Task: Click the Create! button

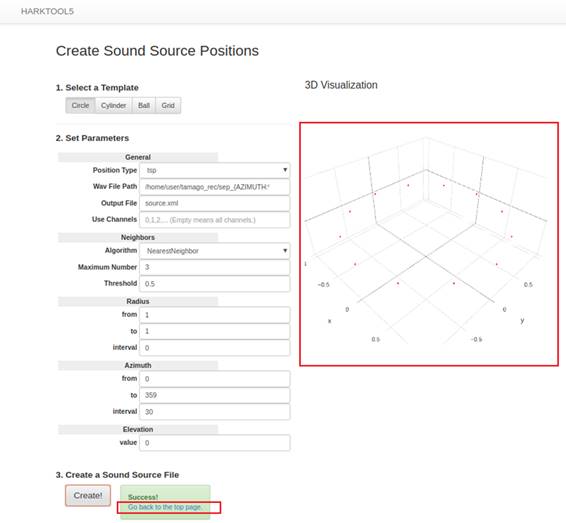Action: [x=88, y=496]
